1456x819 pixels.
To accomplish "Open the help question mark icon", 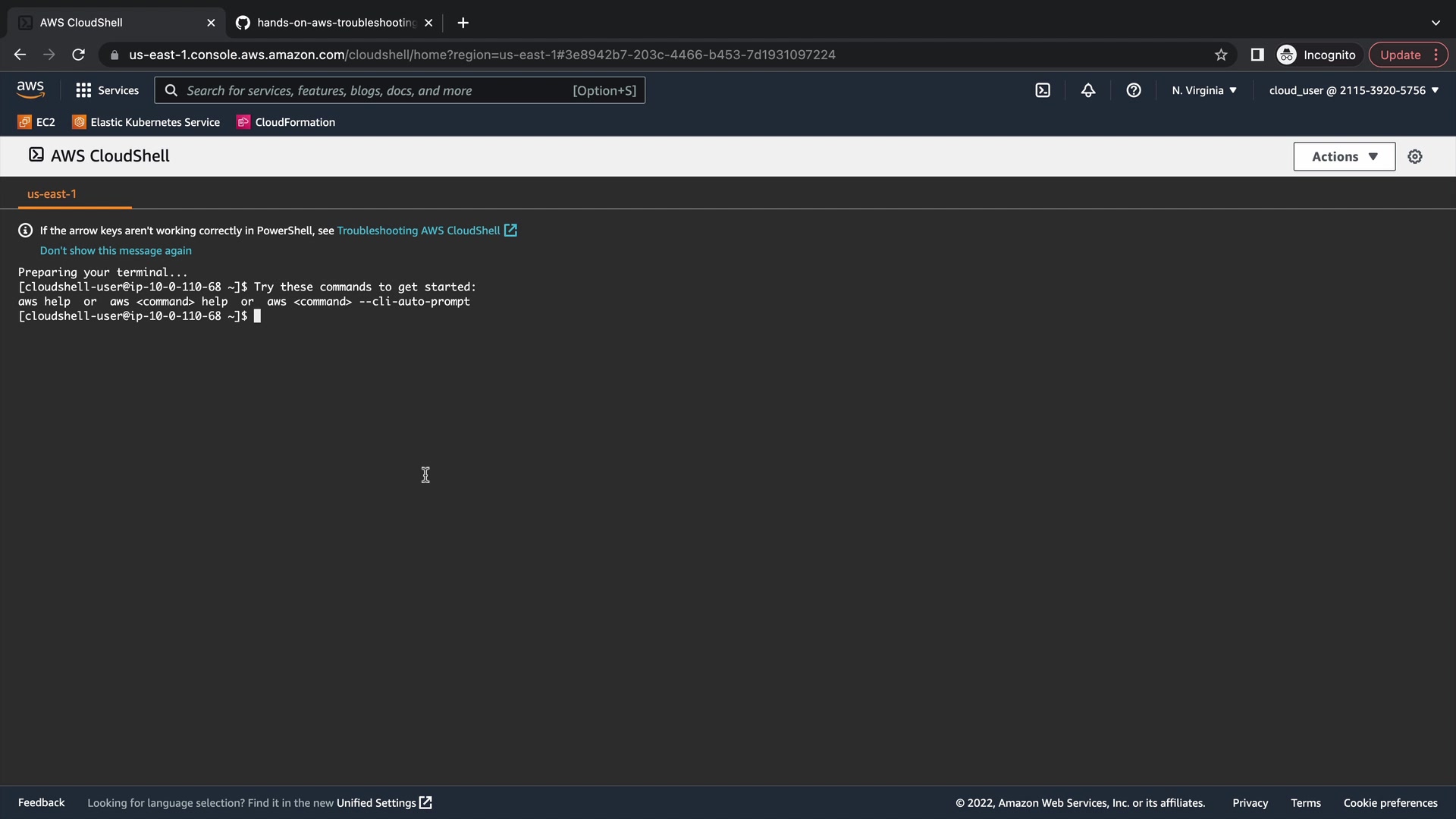I will [1134, 90].
